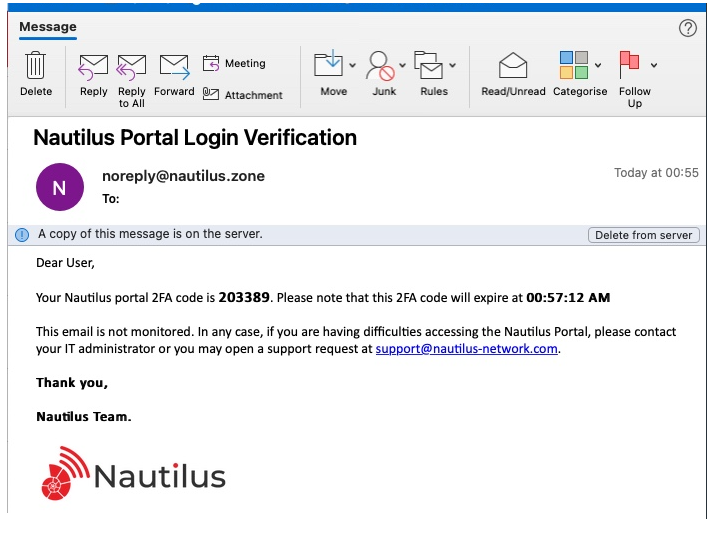This screenshot has width=707, height=533.
Task: Mark message as Junk
Action: pyautogui.click(x=380, y=65)
